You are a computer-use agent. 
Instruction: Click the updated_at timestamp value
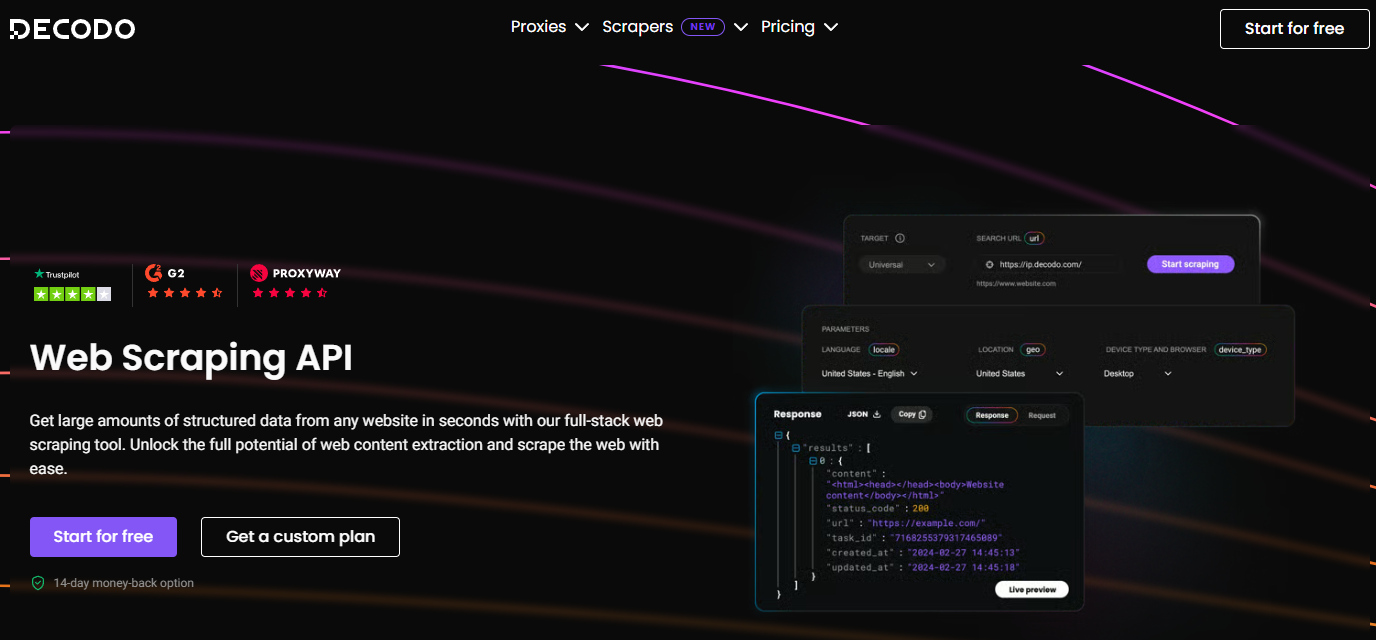tap(962, 567)
